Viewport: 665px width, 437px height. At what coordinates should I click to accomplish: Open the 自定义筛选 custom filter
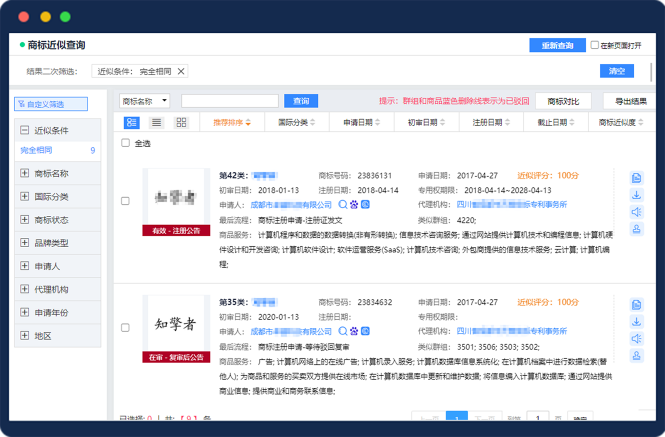(51, 104)
